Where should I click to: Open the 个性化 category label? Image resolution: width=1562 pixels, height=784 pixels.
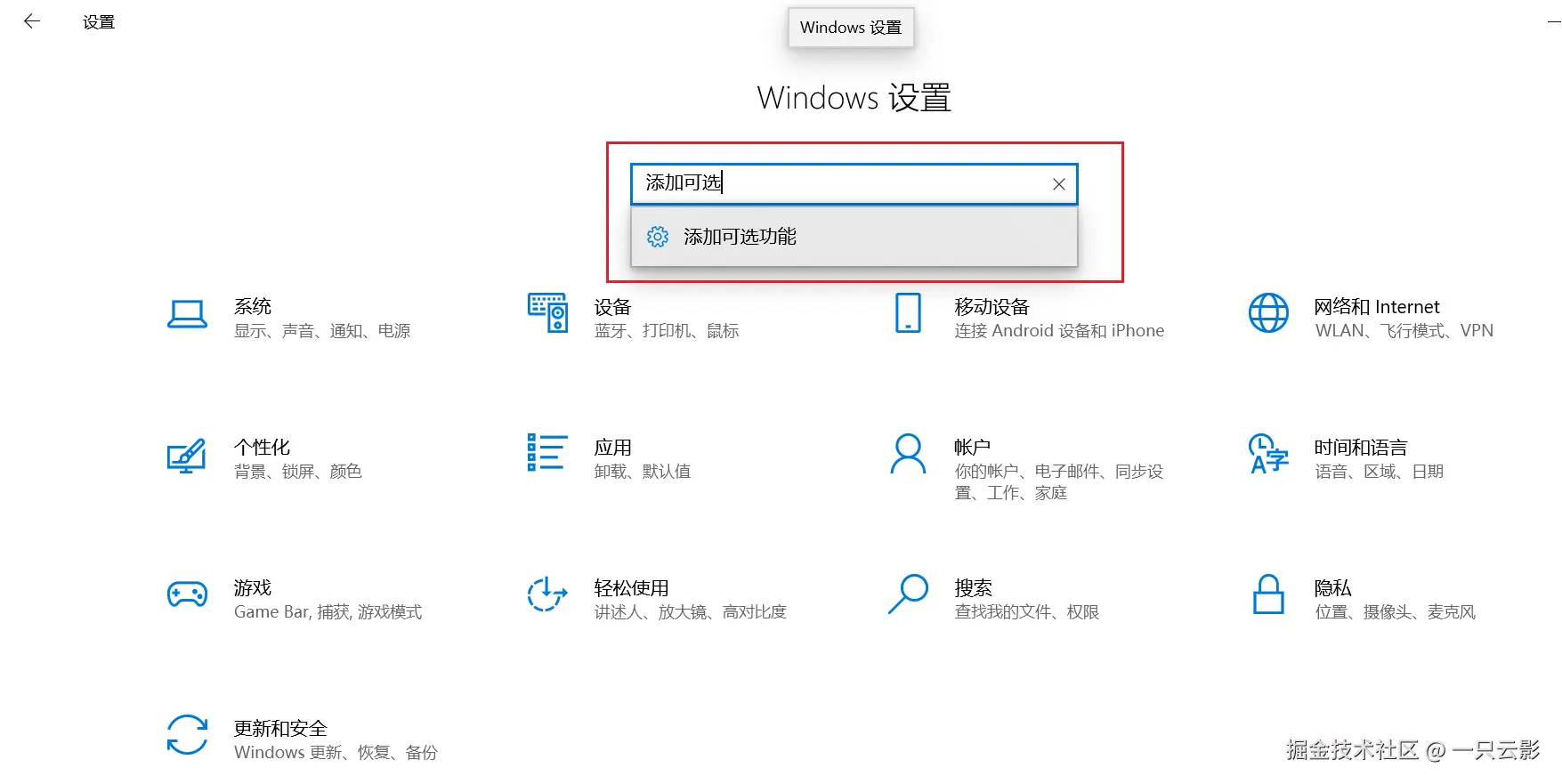pyautogui.click(x=263, y=447)
